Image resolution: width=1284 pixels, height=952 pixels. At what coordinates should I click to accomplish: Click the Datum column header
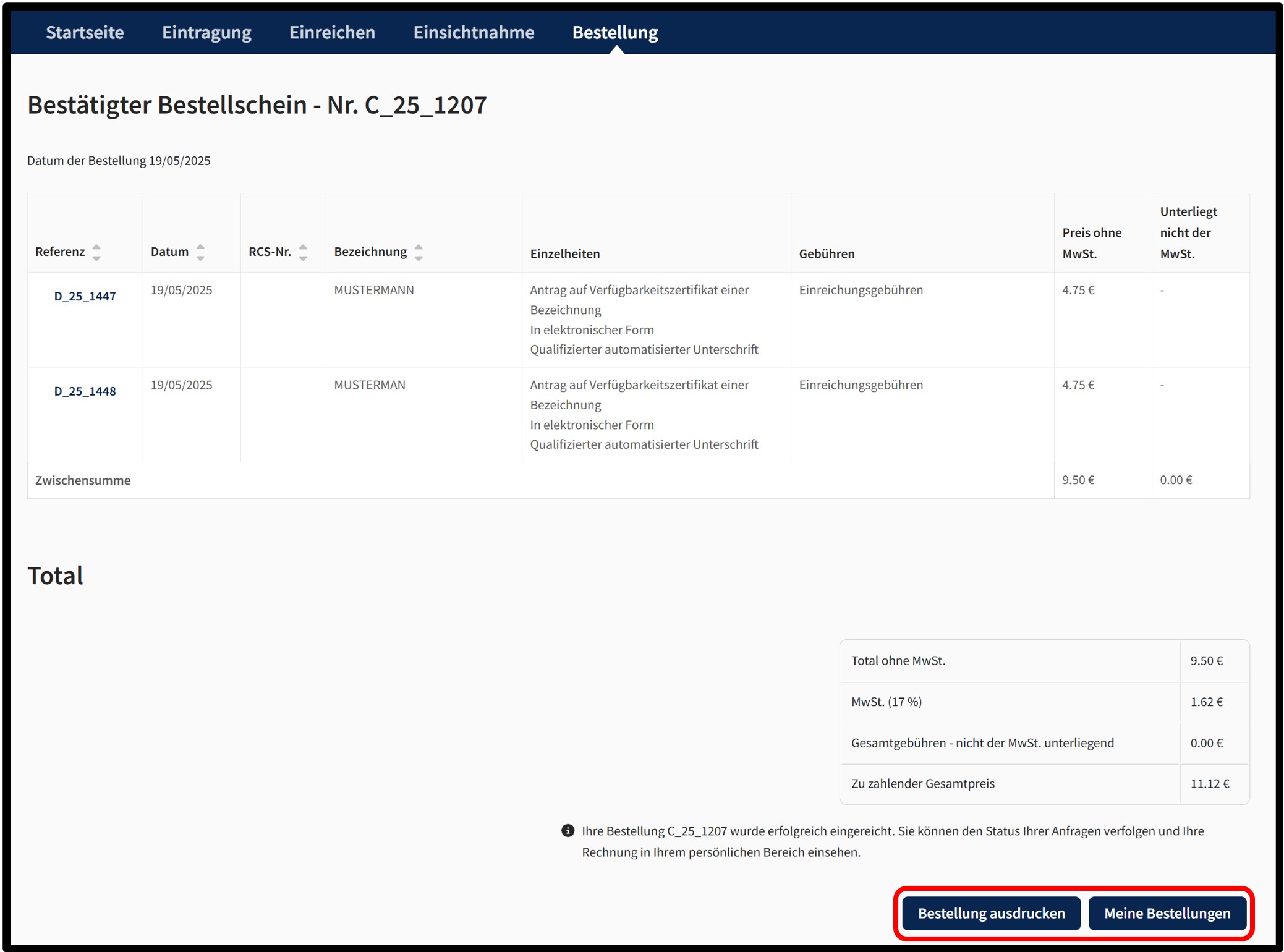pyautogui.click(x=169, y=252)
